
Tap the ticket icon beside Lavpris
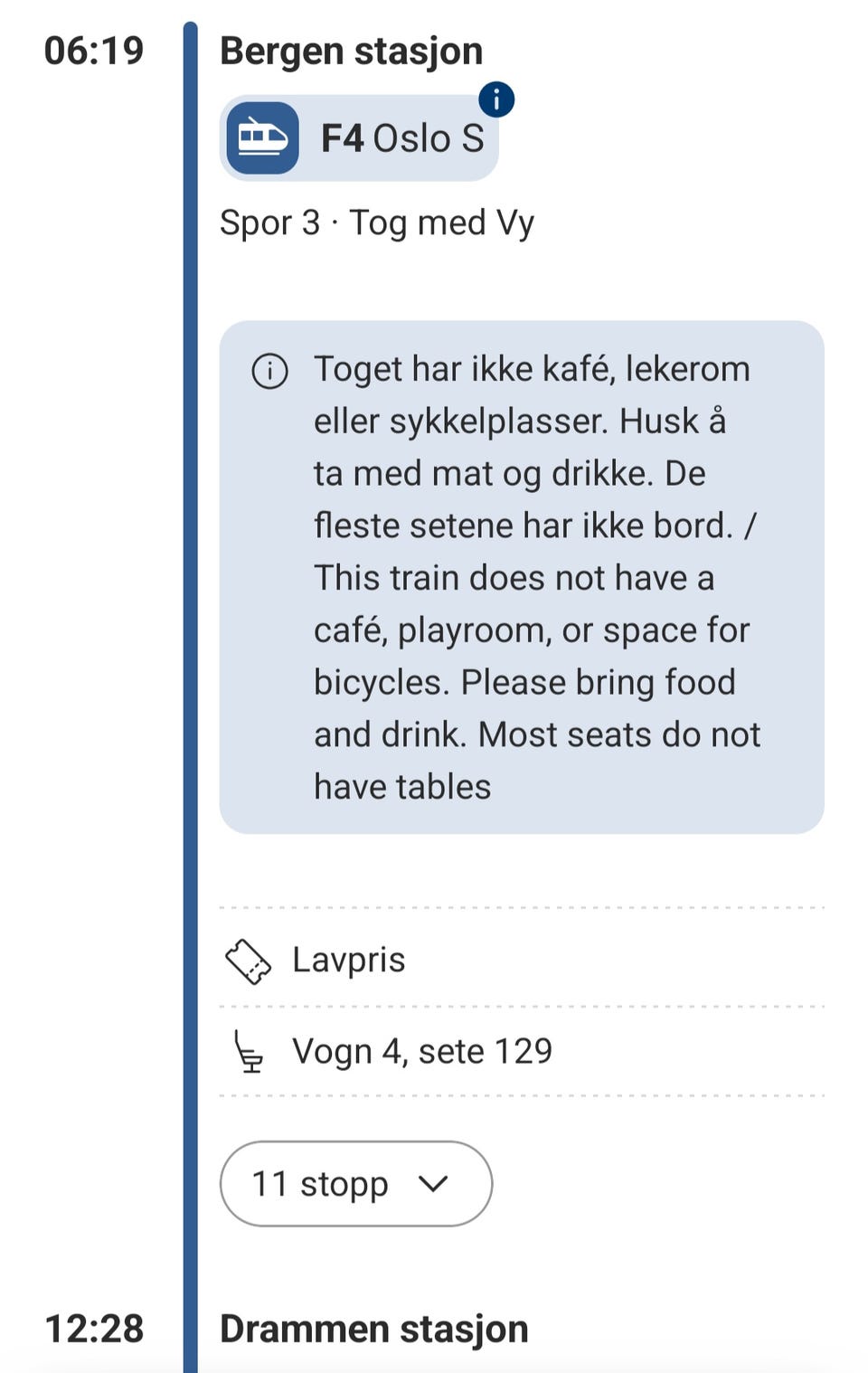(248, 961)
